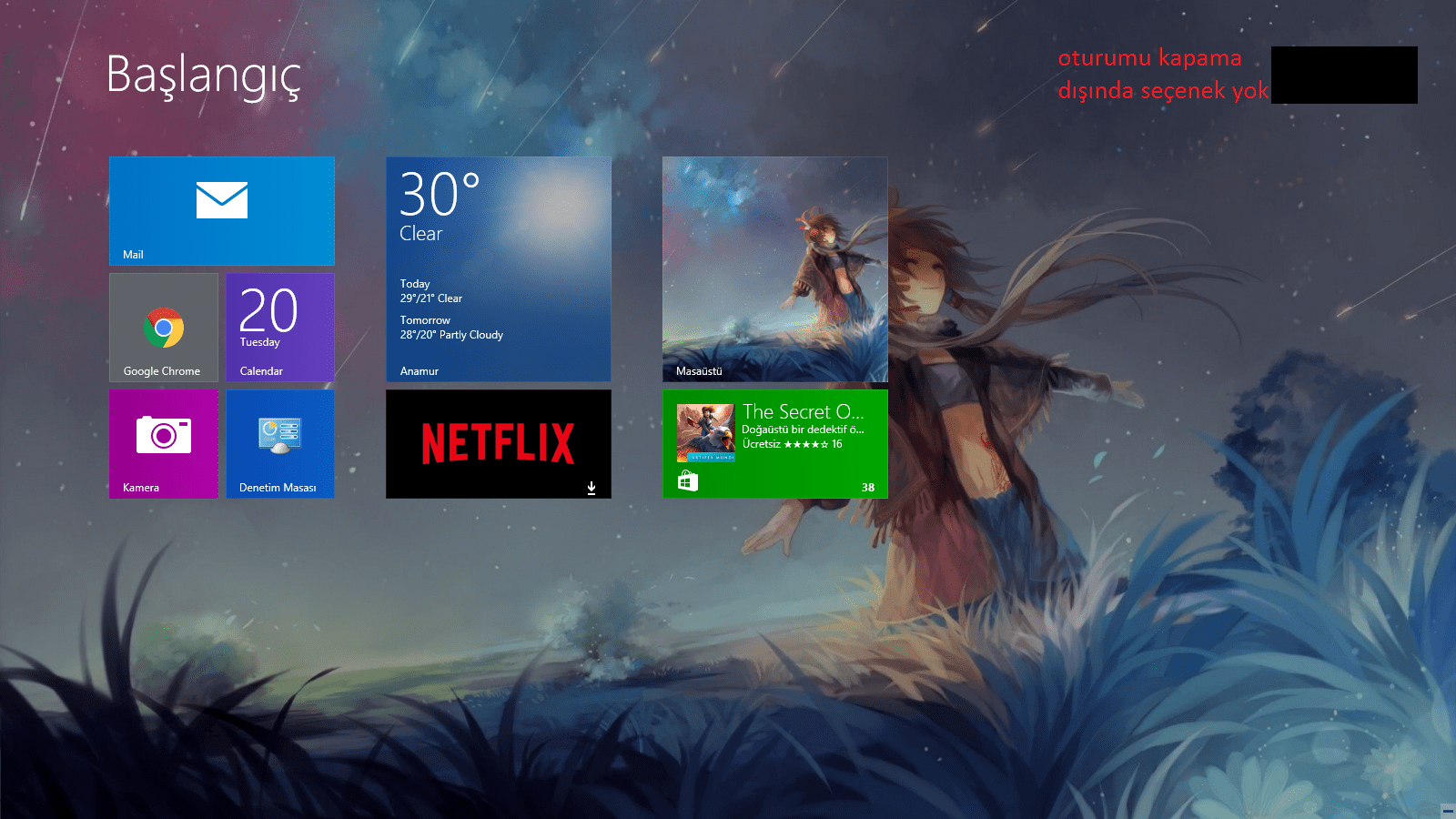Screen dimensions: 1456x819
Task: Open the Mail tile
Action: 222,211
